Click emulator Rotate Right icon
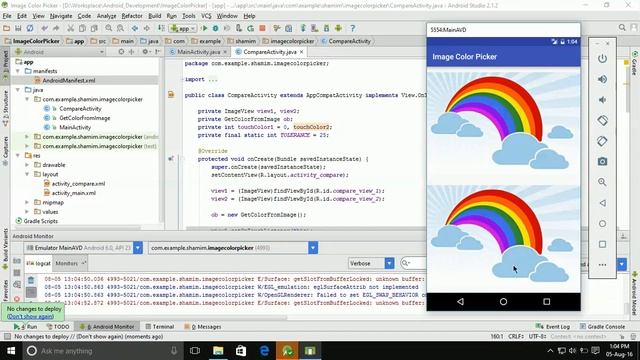This screenshot has height=360, width=640. (602, 141)
